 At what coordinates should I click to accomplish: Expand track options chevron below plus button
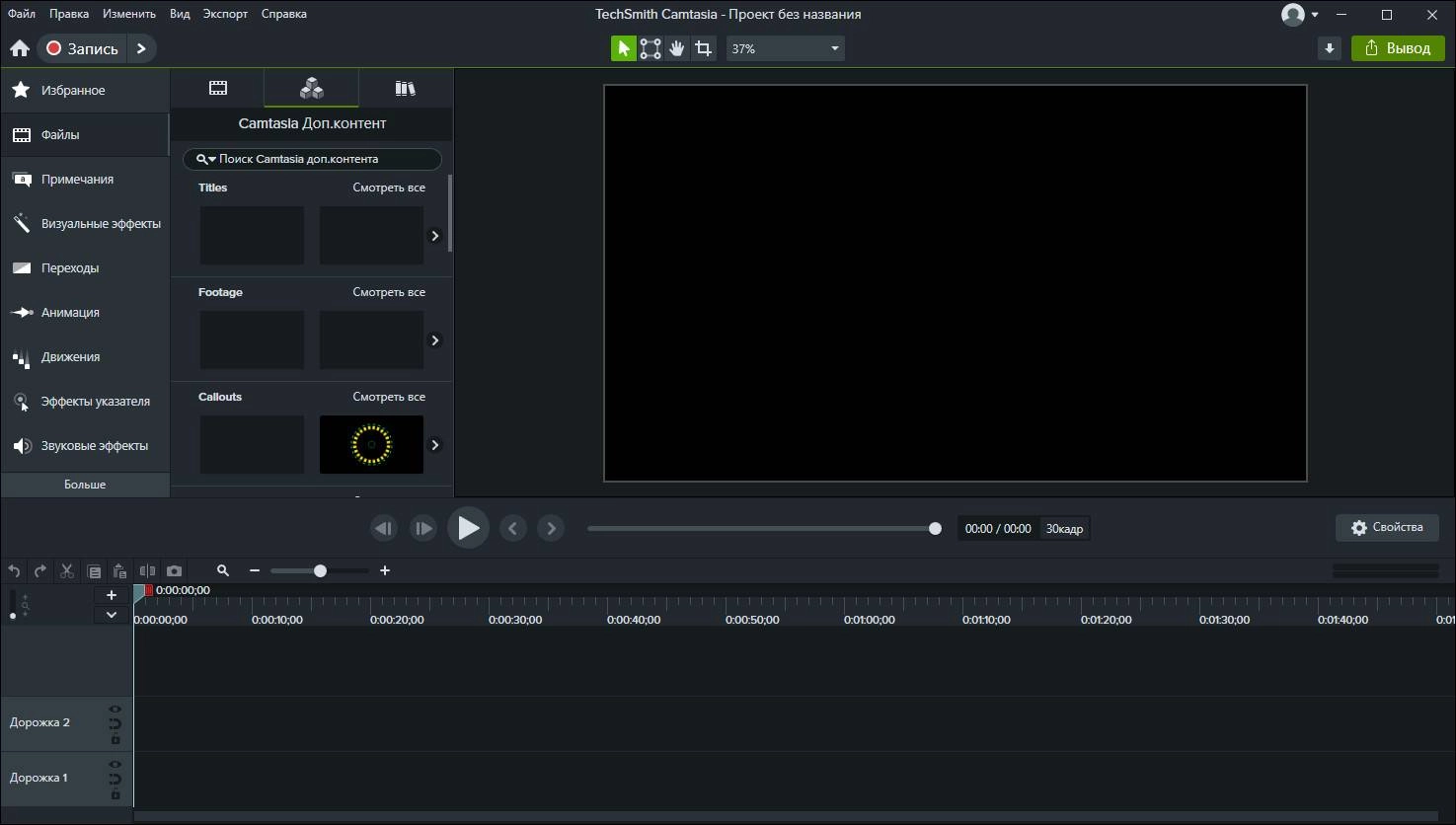tap(112, 615)
